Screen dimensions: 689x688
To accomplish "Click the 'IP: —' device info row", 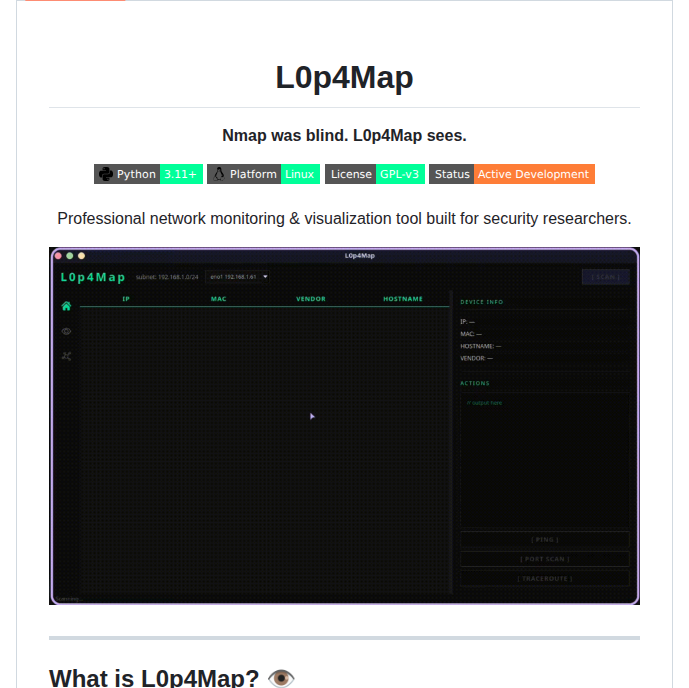I will pyautogui.click(x=468, y=322).
